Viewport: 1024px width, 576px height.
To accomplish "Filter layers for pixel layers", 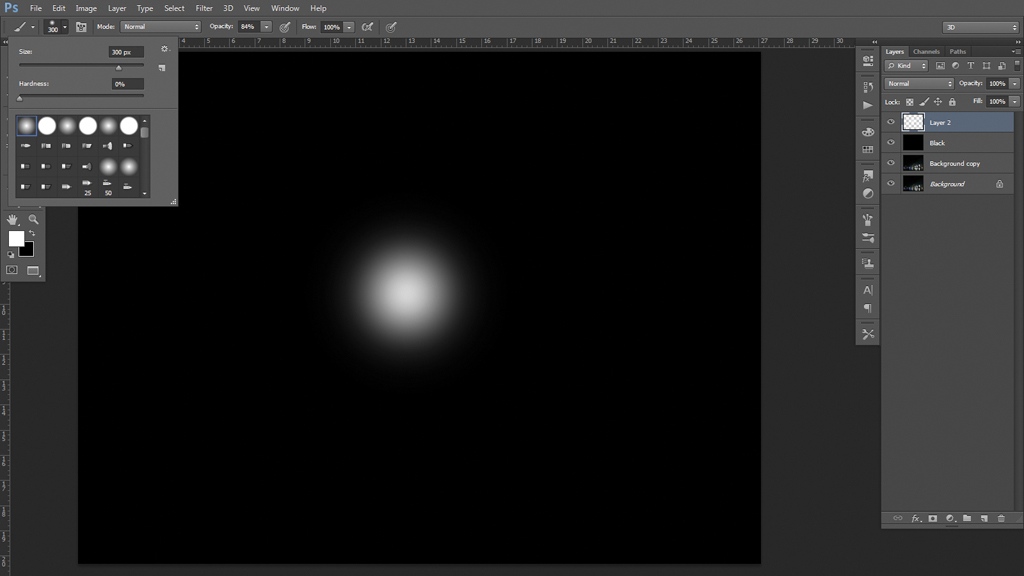I will click(x=940, y=66).
